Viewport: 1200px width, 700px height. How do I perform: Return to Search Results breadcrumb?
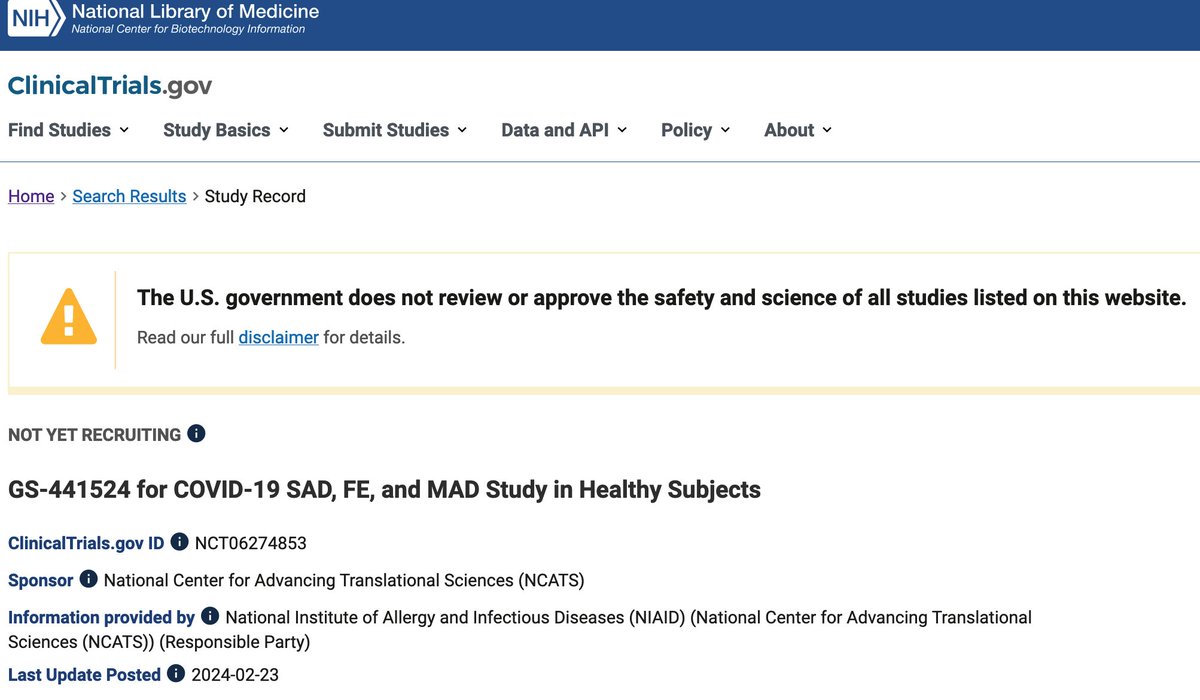[129, 196]
